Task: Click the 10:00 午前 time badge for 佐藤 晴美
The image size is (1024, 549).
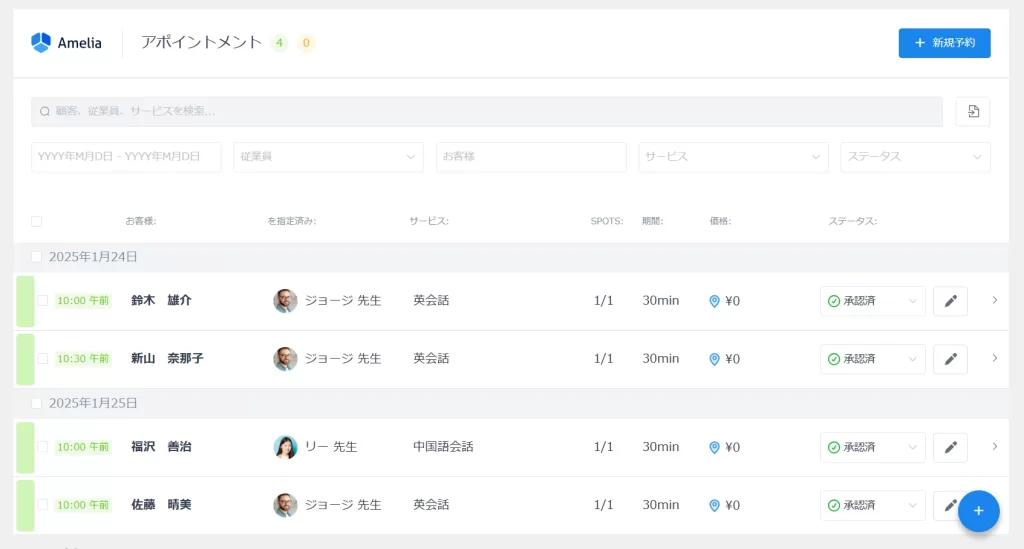Action: tap(83, 505)
